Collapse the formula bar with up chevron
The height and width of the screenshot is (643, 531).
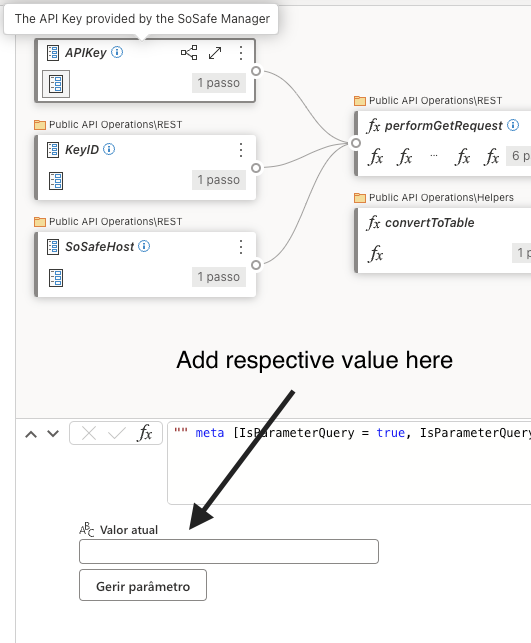pyautogui.click(x=31, y=434)
